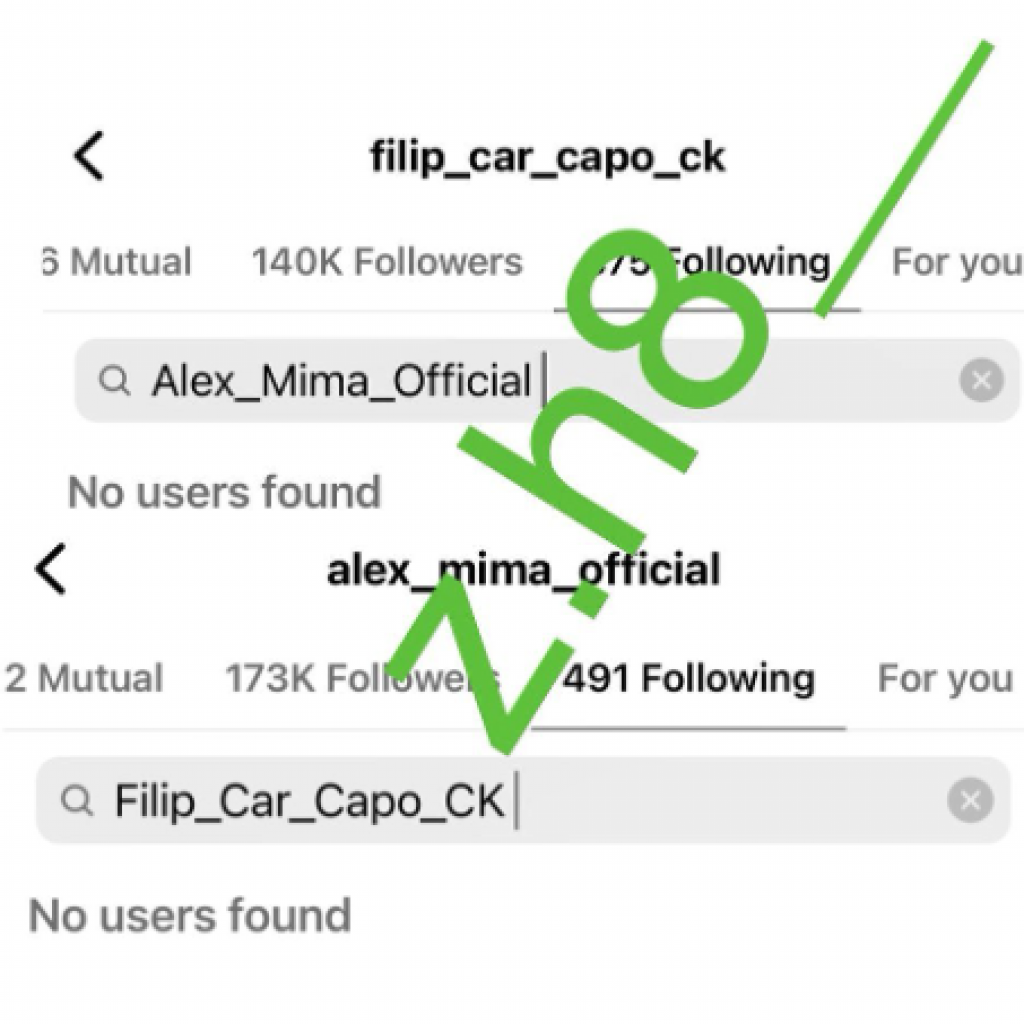The width and height of the screenshot is (1024, 1024).
Task: Click No users found under Alex_Mima_Official search
Action: pyautogui.click(x=224, y=492)
